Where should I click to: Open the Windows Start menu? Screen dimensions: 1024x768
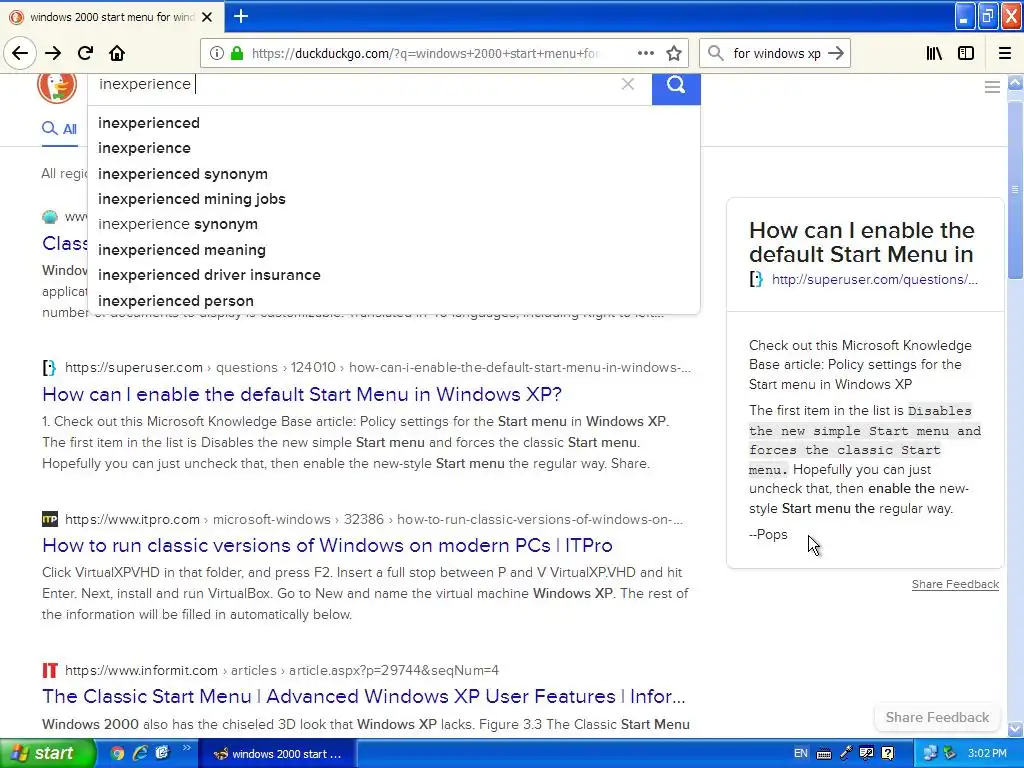47,753
